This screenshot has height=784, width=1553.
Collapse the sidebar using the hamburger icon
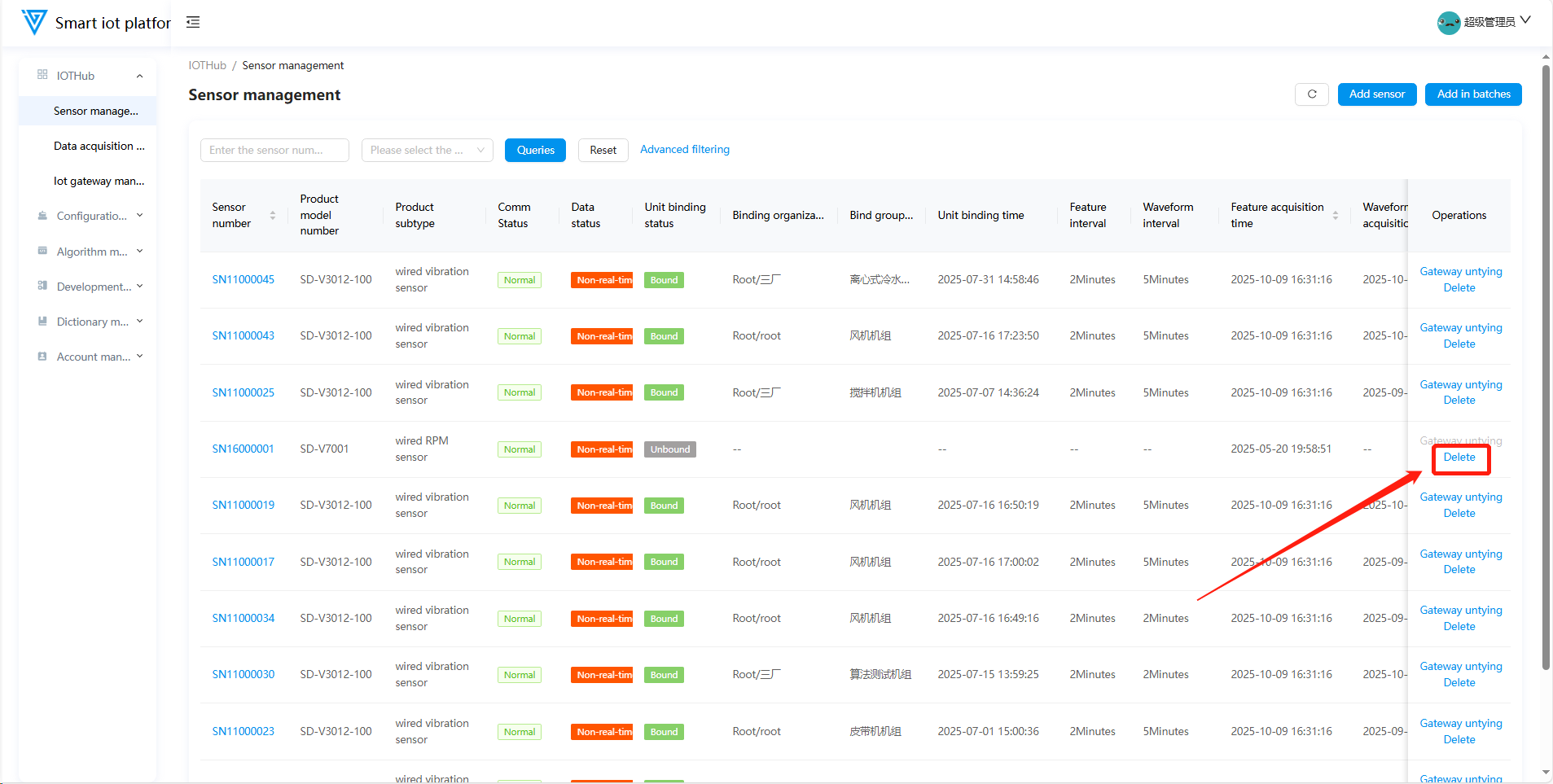click(193, 22)
